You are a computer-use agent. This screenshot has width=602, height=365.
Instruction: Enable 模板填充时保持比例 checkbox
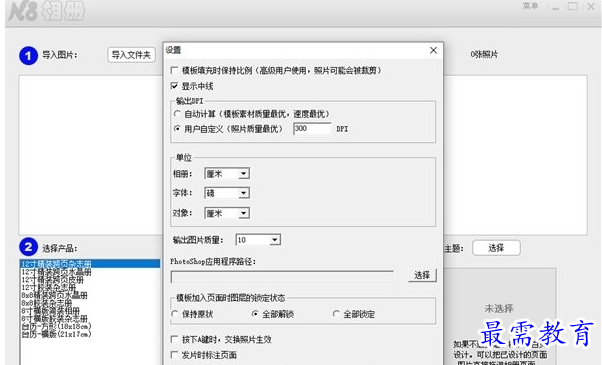coord(174,70)
